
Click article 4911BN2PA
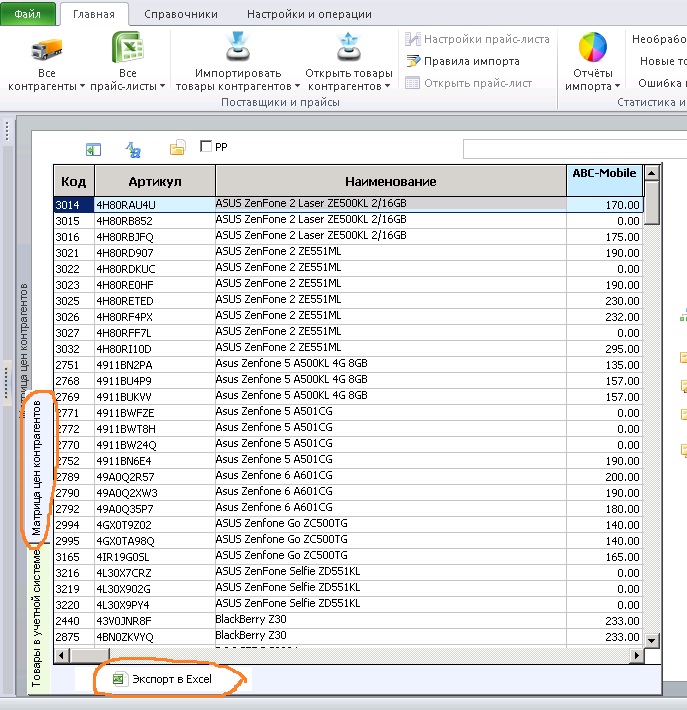[x=155, y=365]
